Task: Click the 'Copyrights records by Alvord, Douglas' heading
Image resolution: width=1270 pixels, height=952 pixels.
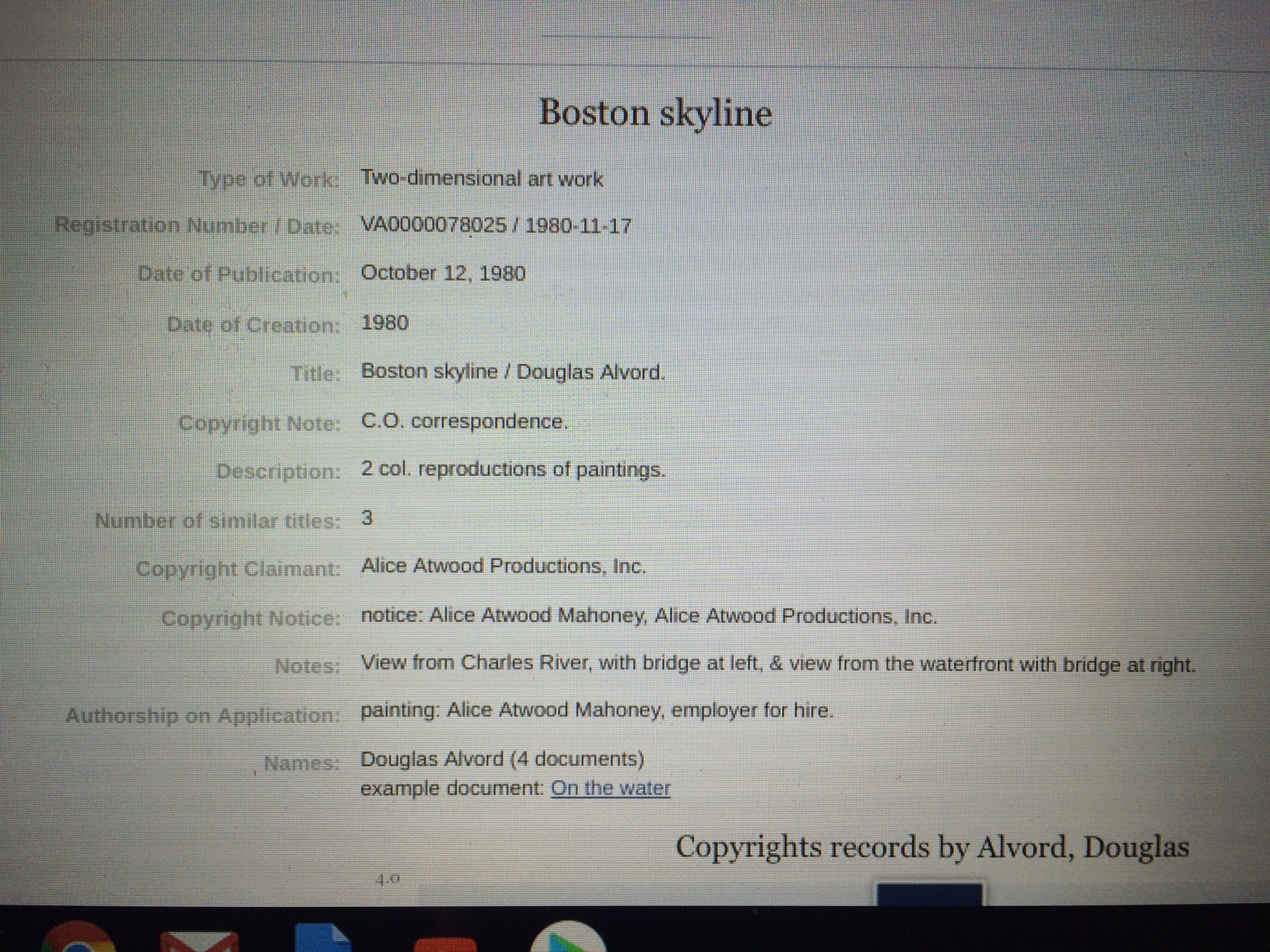Action: click(931, 847)
